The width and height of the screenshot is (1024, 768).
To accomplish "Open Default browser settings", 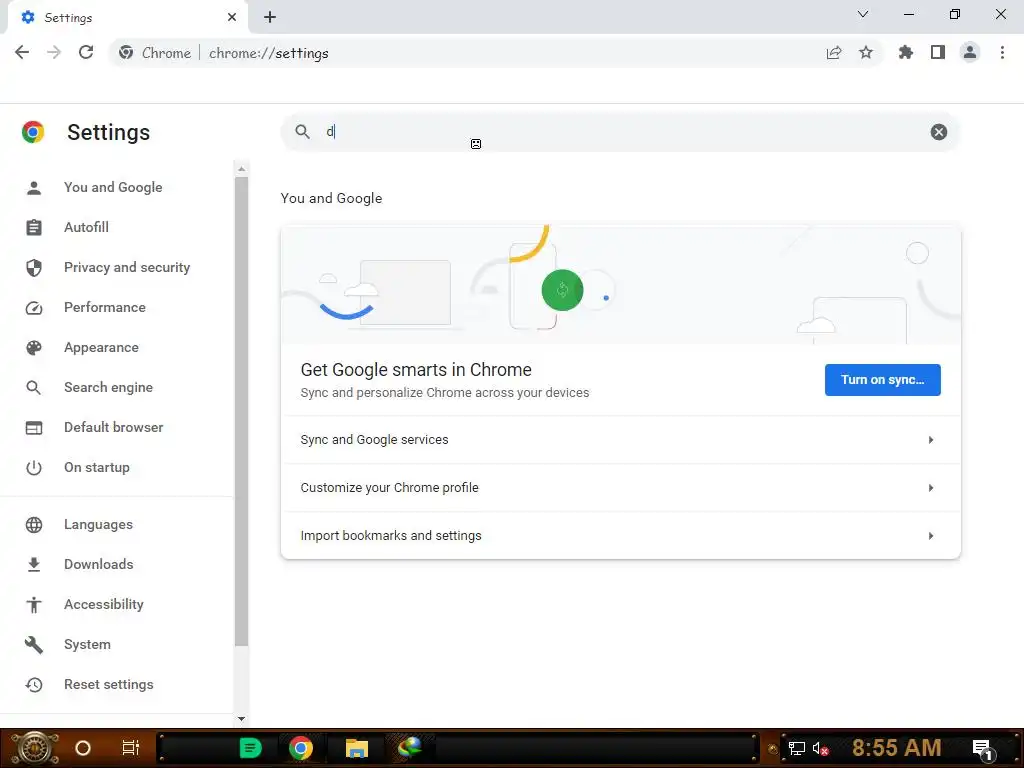I will [x=114, y=427].
